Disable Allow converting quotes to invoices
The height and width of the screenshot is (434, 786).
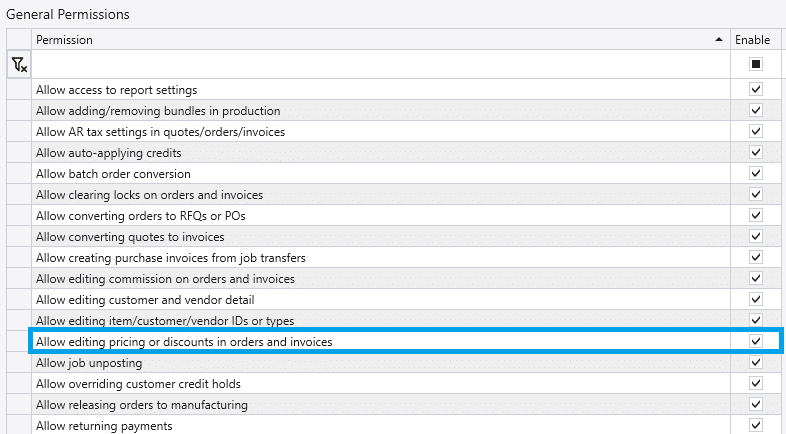755,237
